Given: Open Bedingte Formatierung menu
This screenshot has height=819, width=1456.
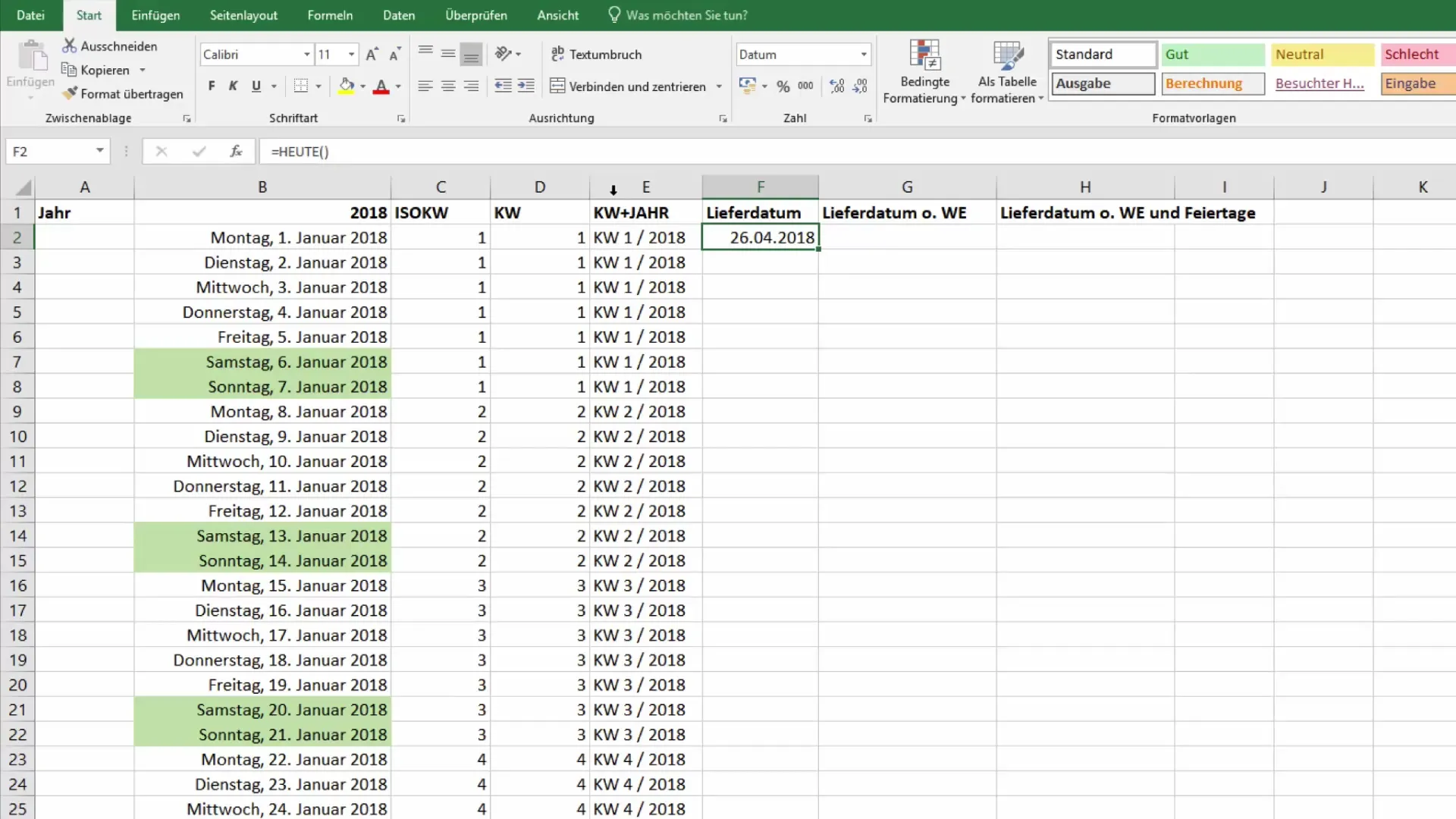Looking at the screenshot, I should coord(924,71).
